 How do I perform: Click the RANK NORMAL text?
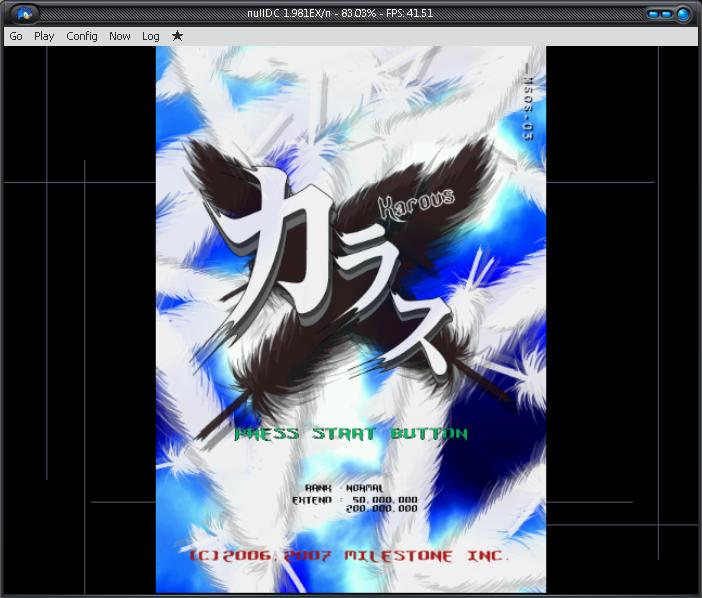click(x=344, y=488)
